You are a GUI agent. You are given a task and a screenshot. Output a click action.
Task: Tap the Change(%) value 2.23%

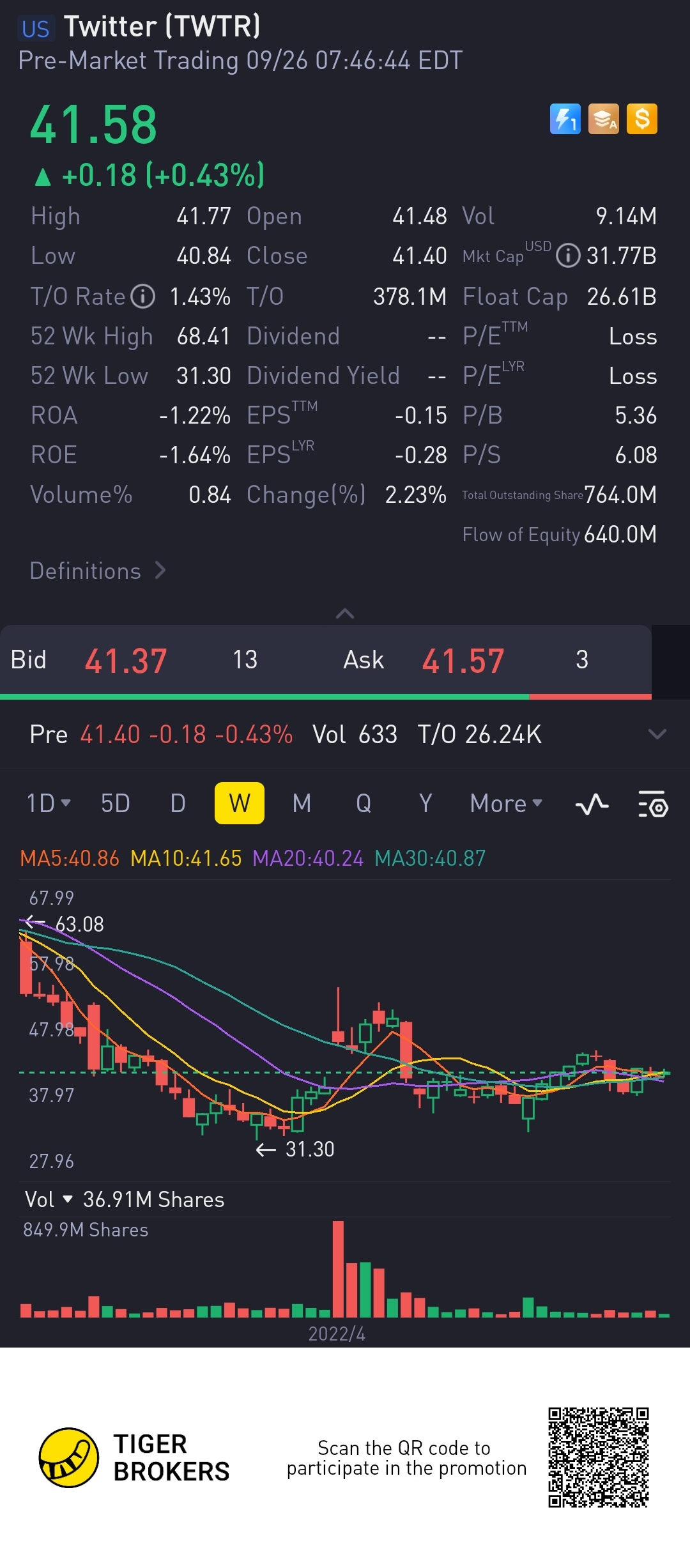click(x=416, y=495)
